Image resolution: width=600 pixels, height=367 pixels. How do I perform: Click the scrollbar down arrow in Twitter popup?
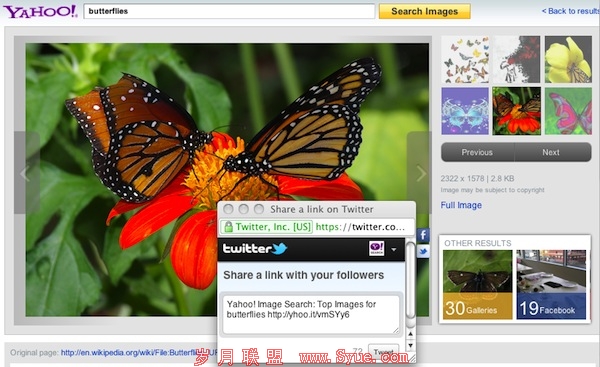tap(411, 346)
